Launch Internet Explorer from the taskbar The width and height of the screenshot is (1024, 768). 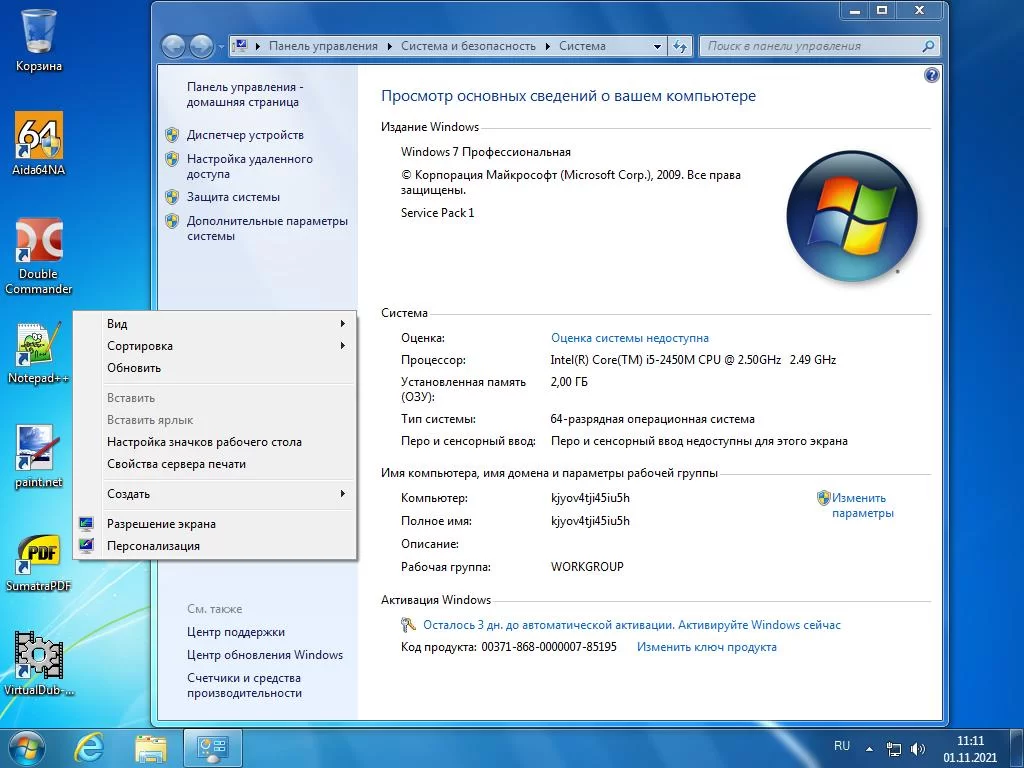point(89,747)
